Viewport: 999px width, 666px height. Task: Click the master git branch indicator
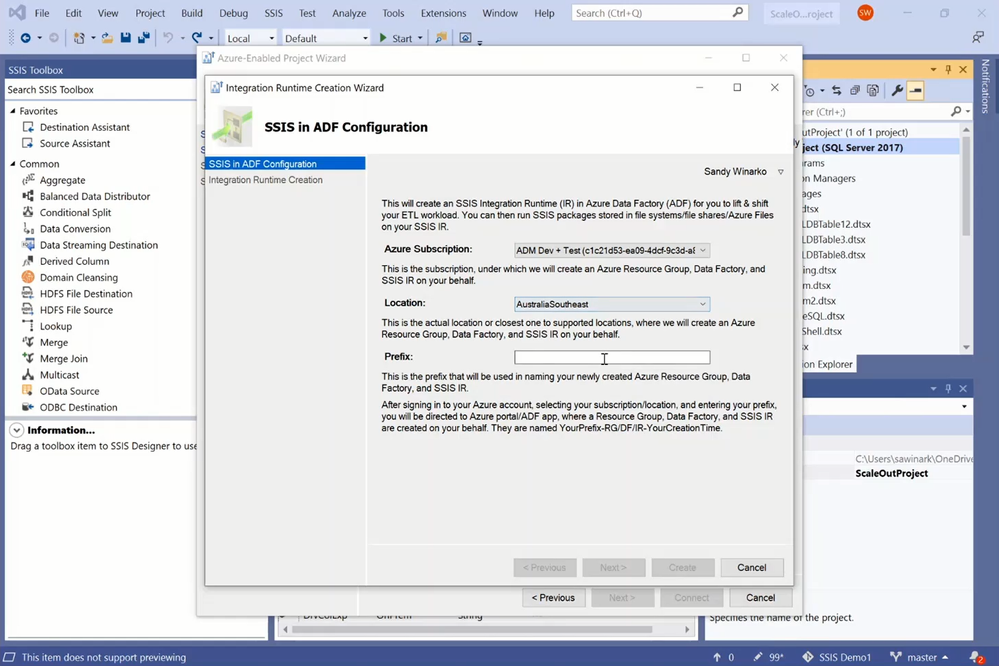point(918,657)
